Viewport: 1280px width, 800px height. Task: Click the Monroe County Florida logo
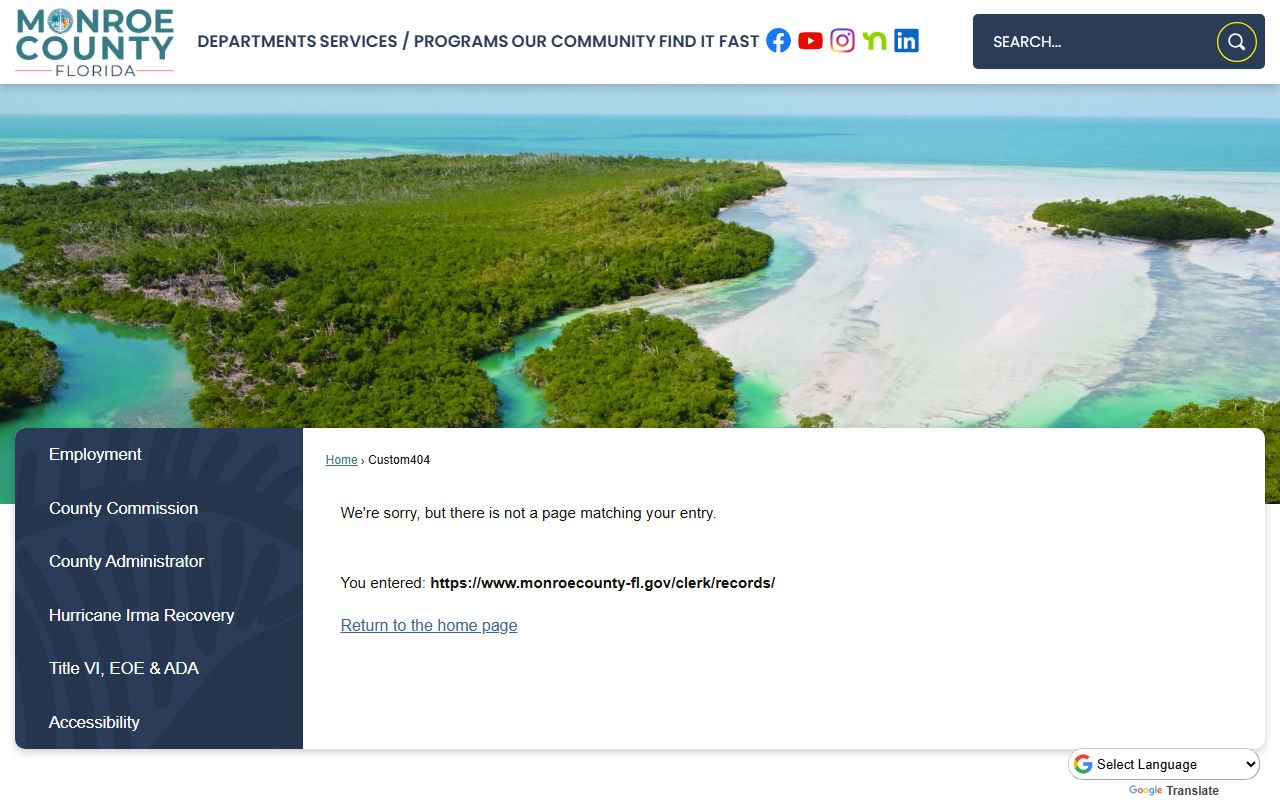95,42
